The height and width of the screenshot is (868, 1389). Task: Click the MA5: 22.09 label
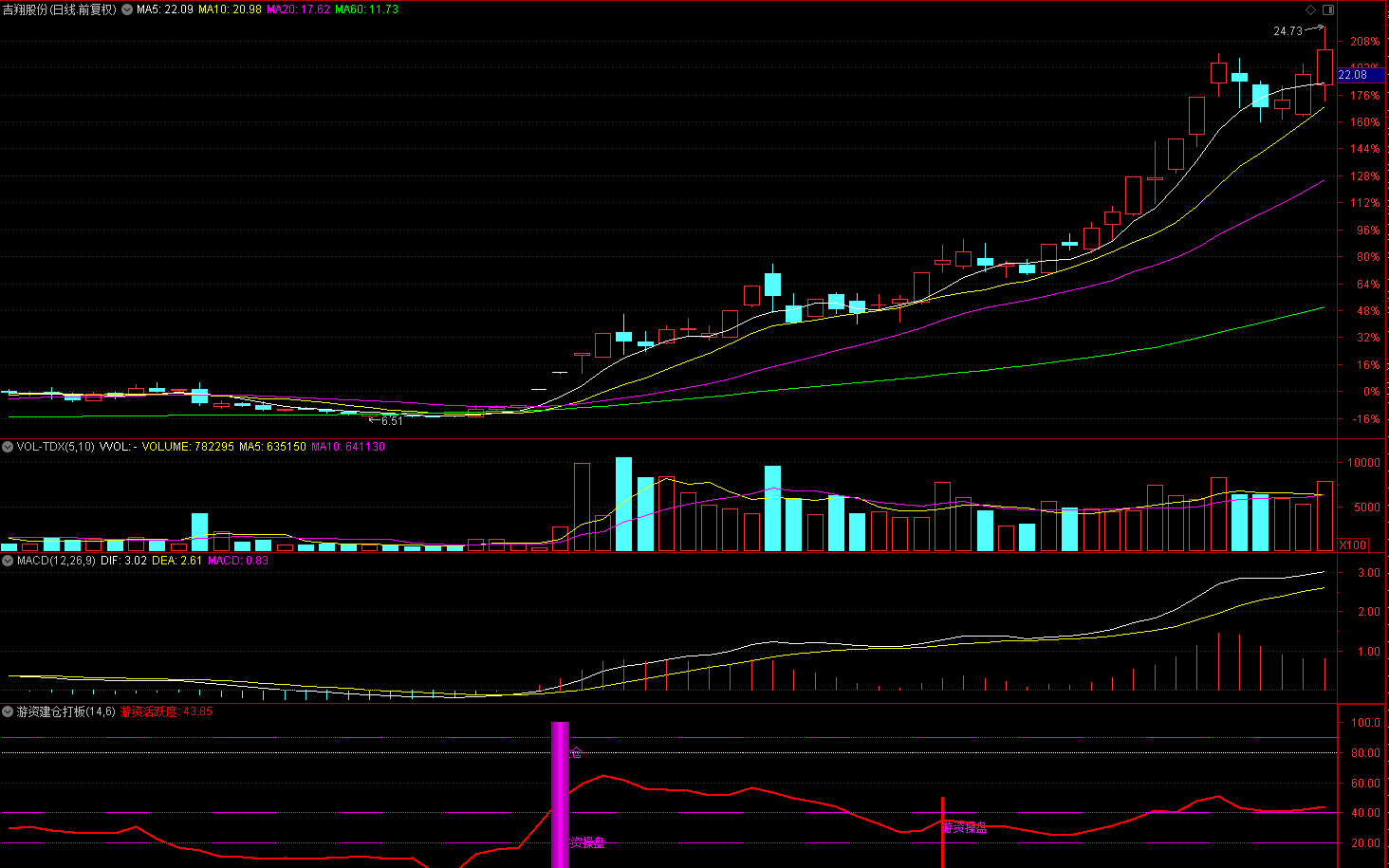[x=165, y=9]
